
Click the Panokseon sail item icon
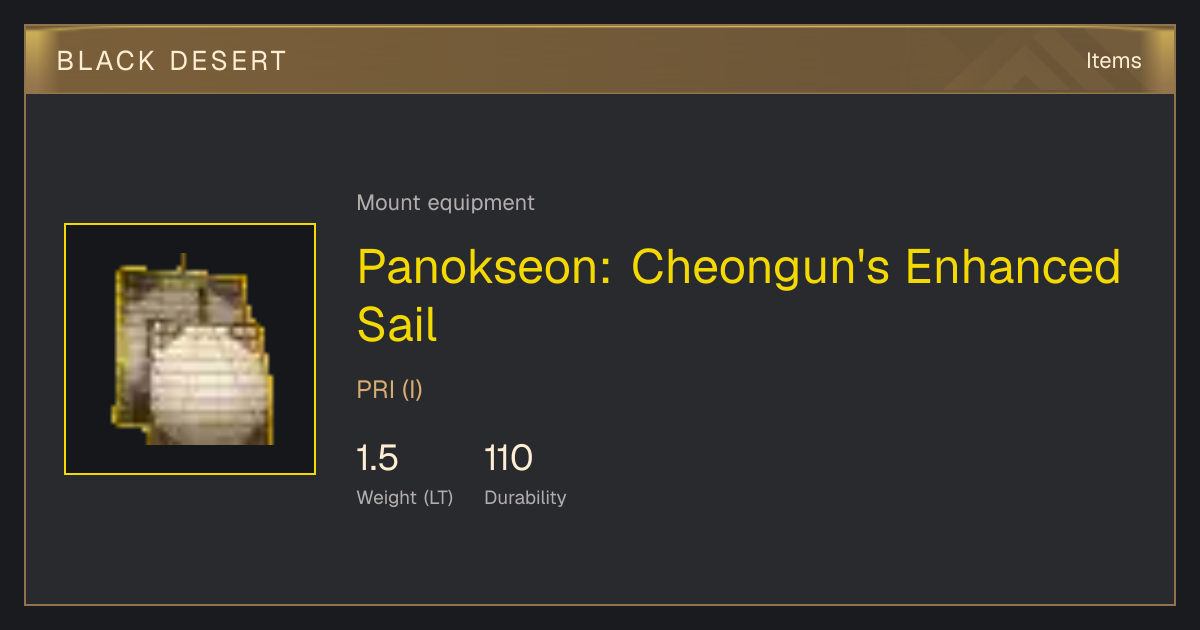tap(190, 349)
